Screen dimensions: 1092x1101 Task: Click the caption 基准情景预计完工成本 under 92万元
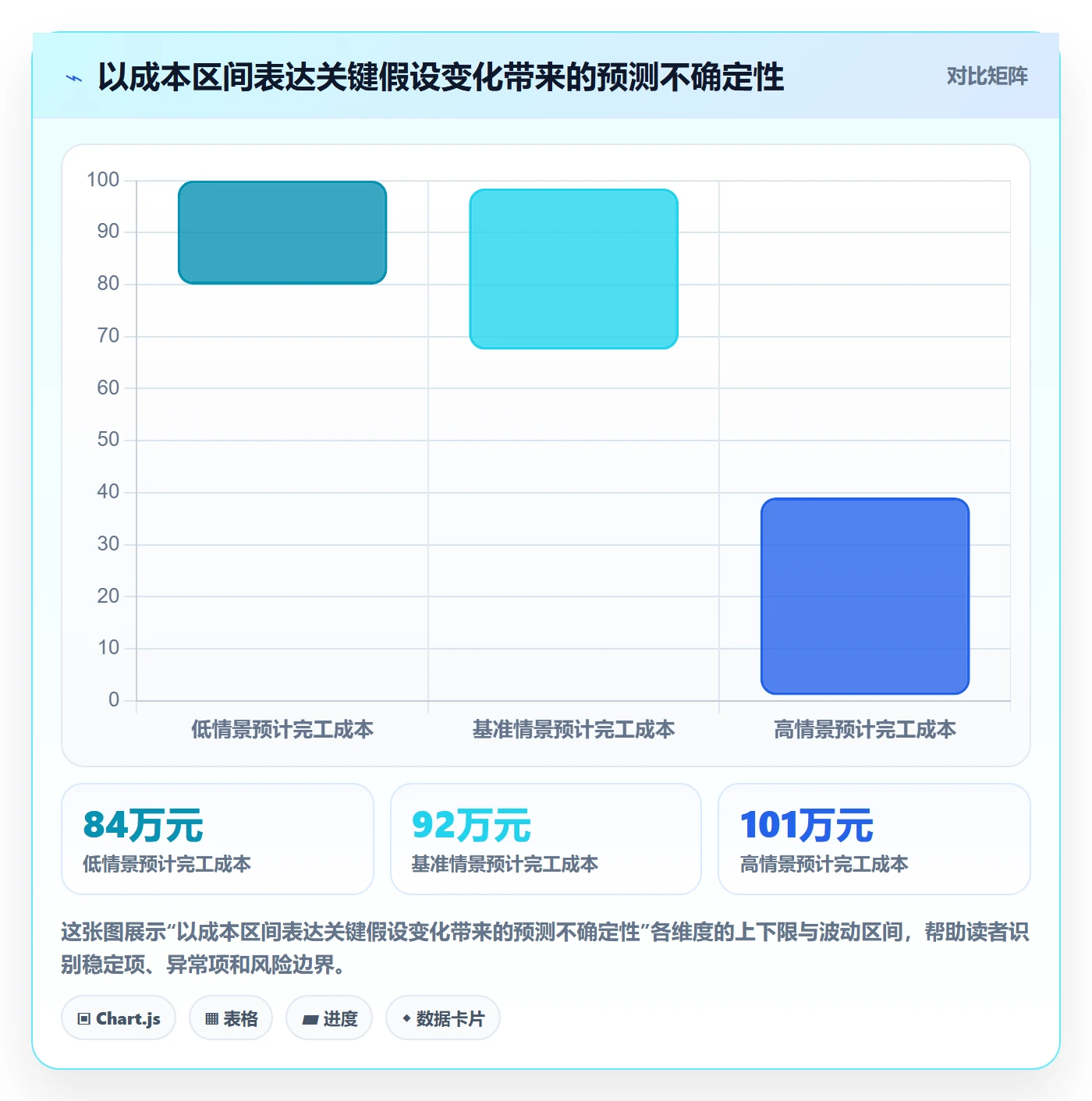point(505,864)
